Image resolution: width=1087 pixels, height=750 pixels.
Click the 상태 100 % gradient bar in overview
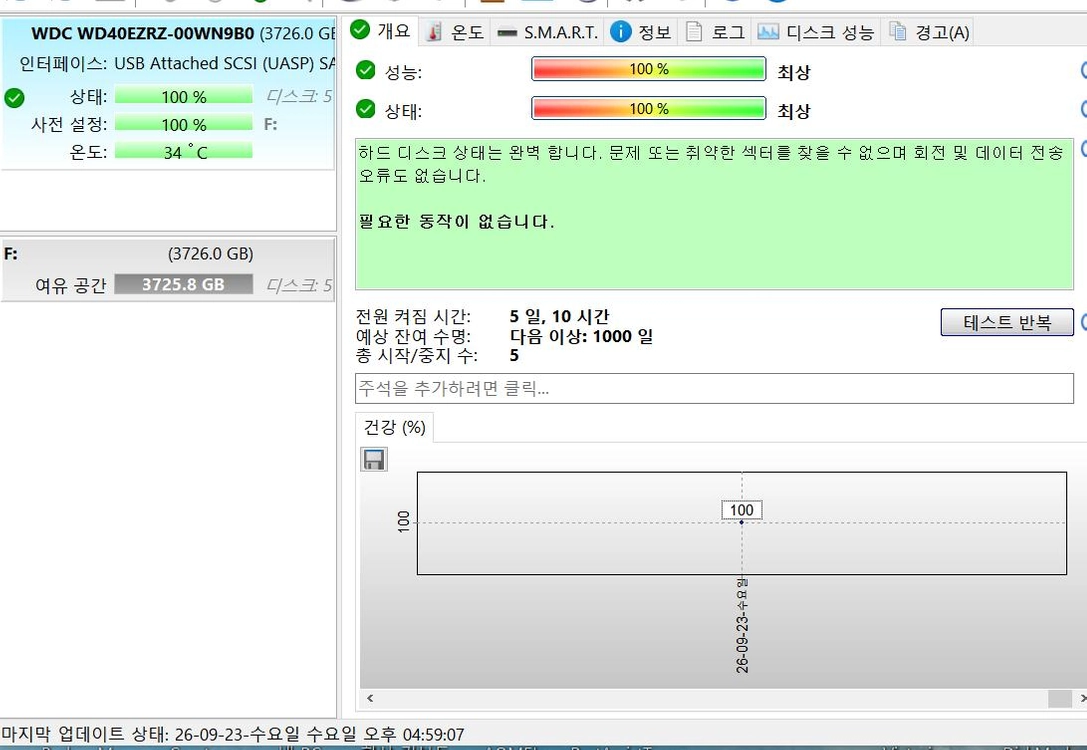click(648, 109)
